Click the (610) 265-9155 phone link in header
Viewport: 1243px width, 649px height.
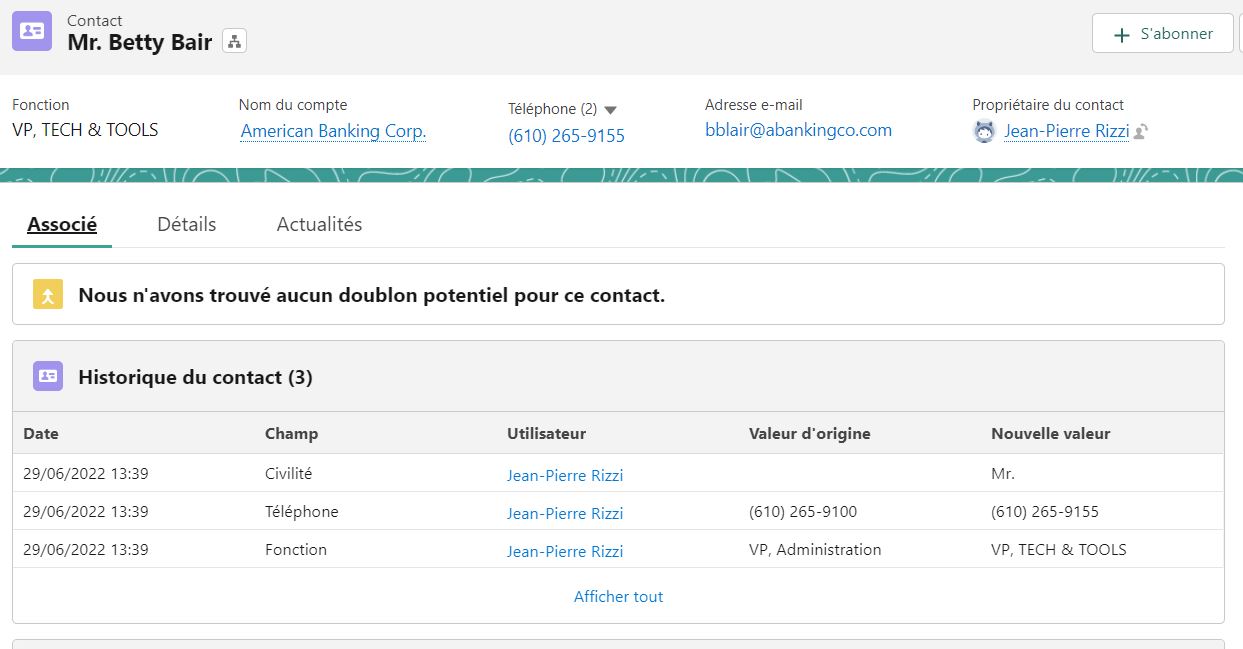[x=566, y=136]
